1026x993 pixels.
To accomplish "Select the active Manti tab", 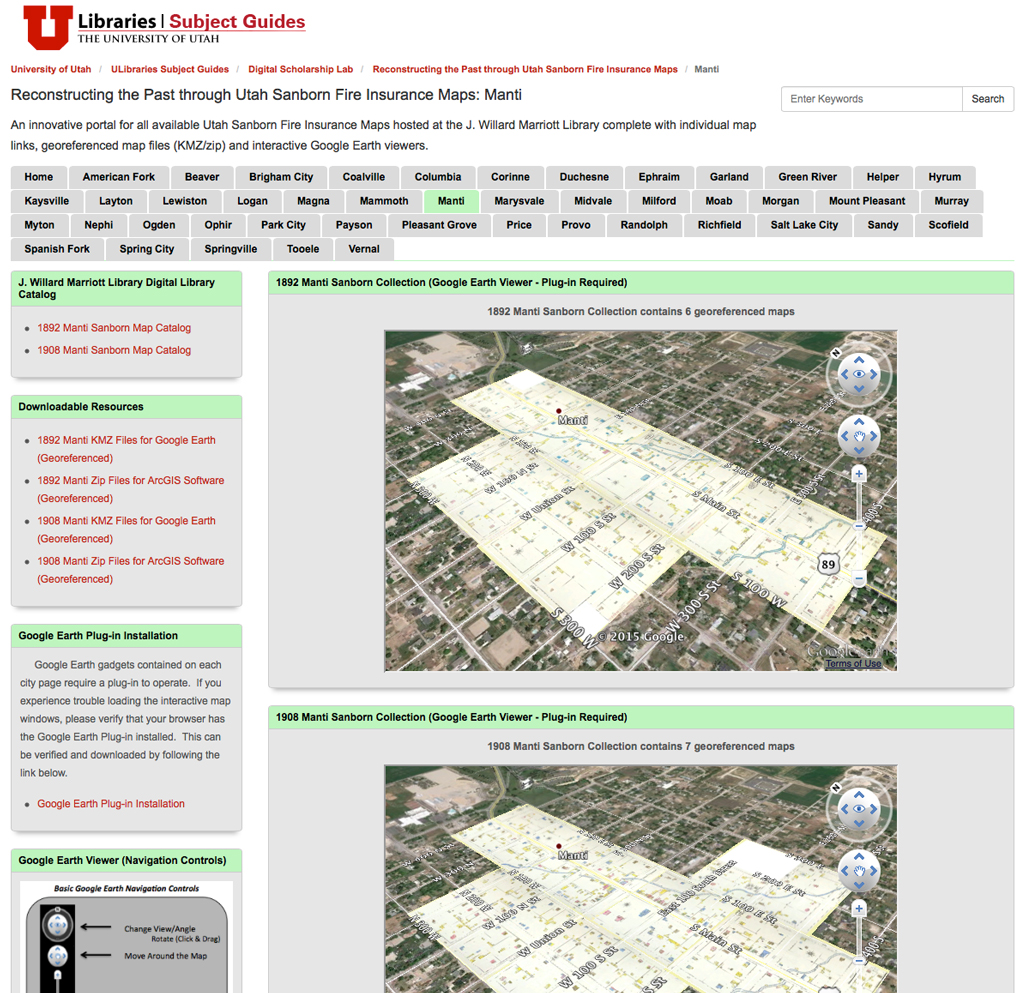I will pyautogui.click(x=451, y=201).
